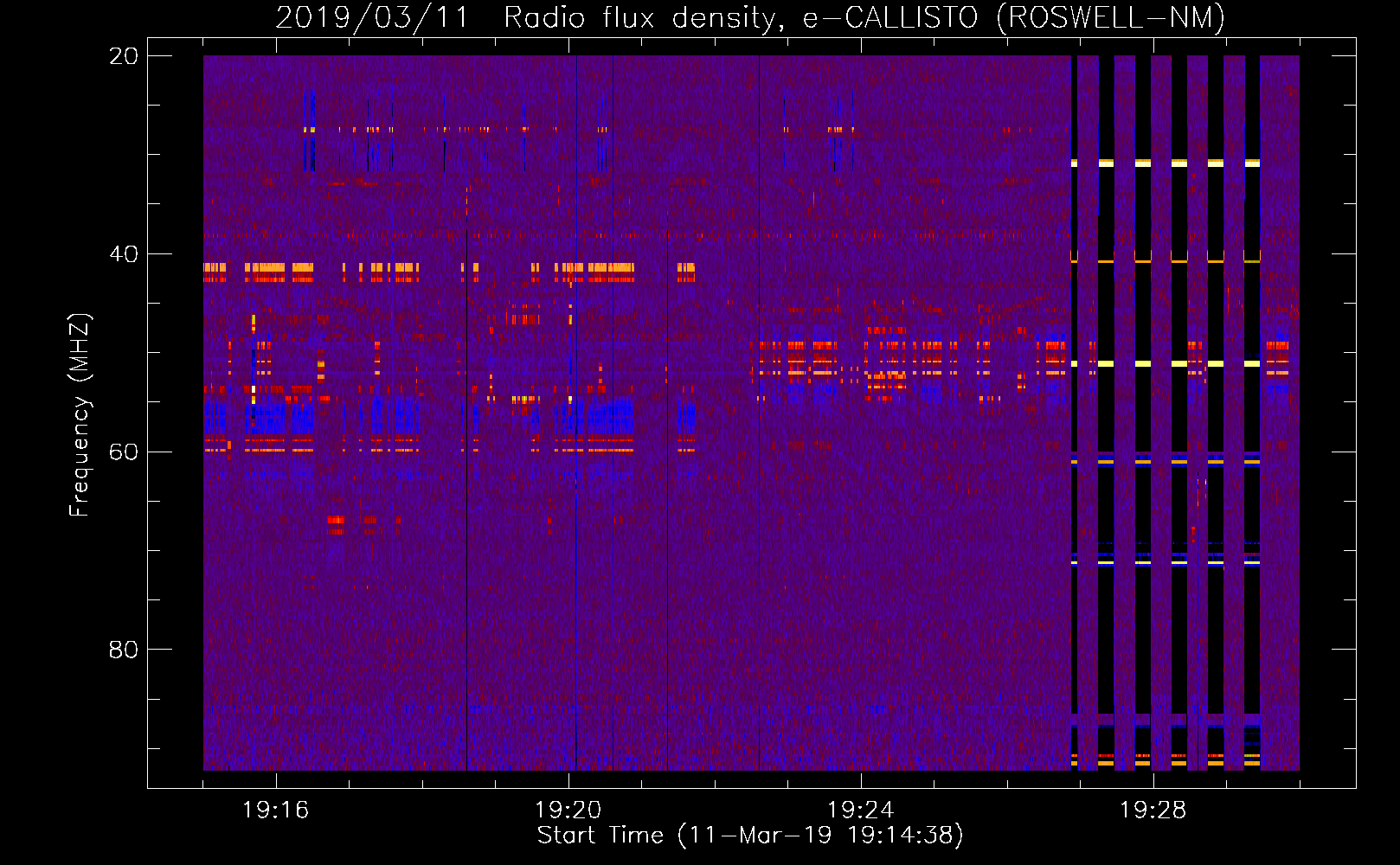Click the 'Frequency (MHZ)' axis label
The height and width of the screenshot is (865, 1400).
click(80, 415)
